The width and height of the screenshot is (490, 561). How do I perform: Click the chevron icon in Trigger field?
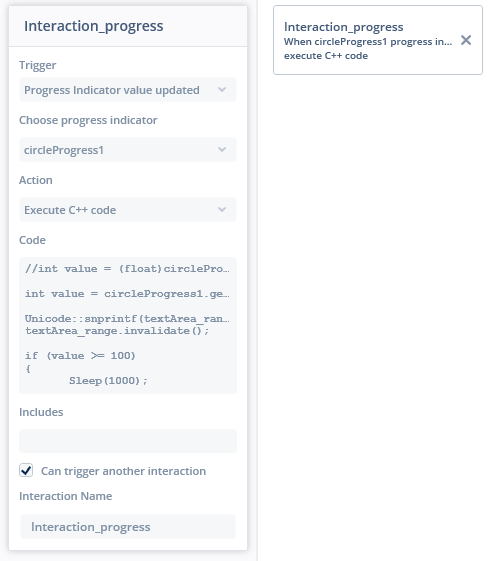click(x=222, y=89)
